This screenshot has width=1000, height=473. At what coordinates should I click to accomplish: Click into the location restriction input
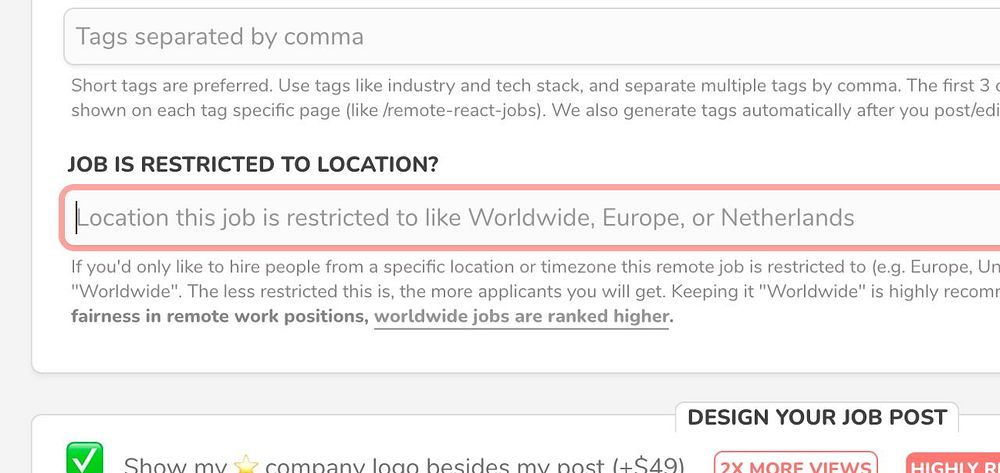coord(532,217)
